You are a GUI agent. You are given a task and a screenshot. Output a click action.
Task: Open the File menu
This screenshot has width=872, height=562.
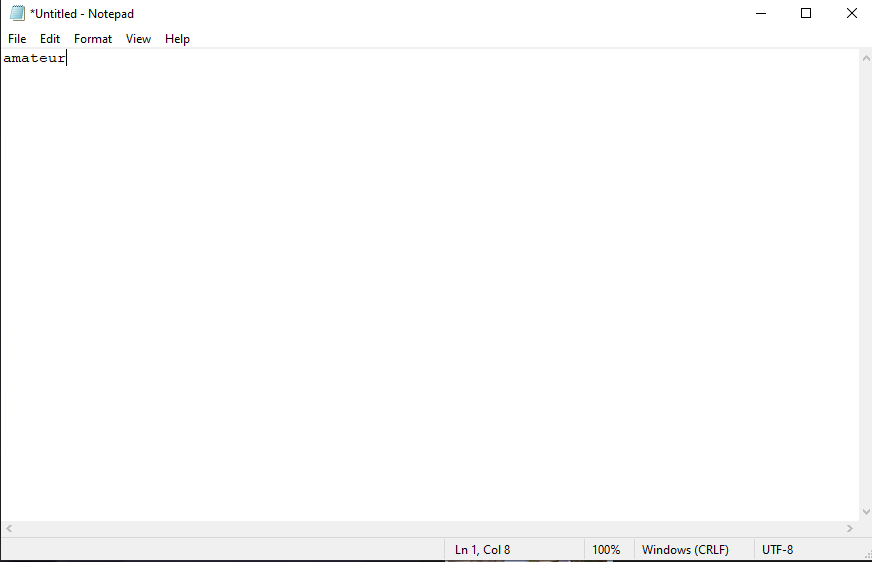click(17, 39)
